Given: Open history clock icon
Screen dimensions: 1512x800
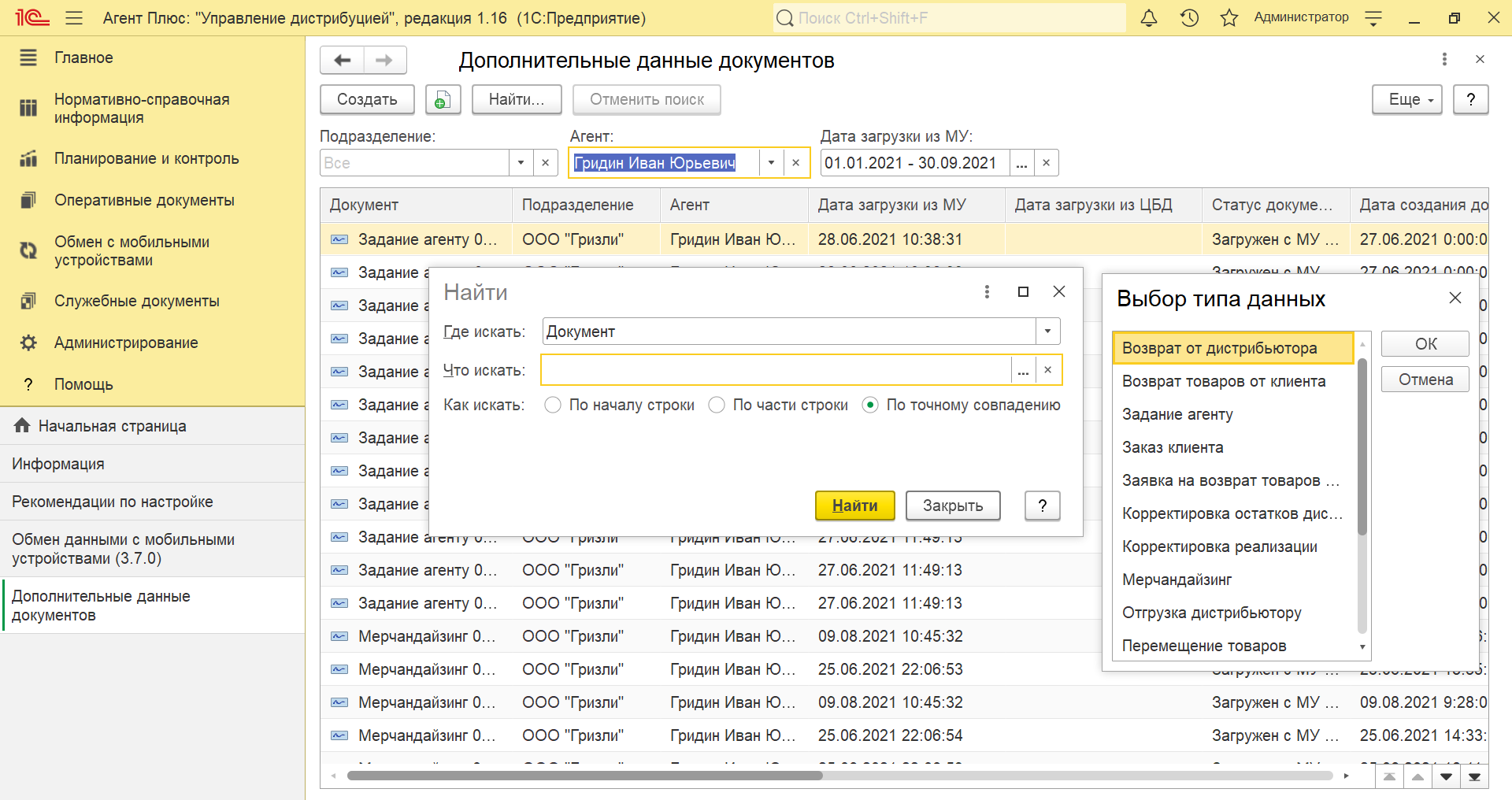Looking at the screenshot, I should [1189, 17].
